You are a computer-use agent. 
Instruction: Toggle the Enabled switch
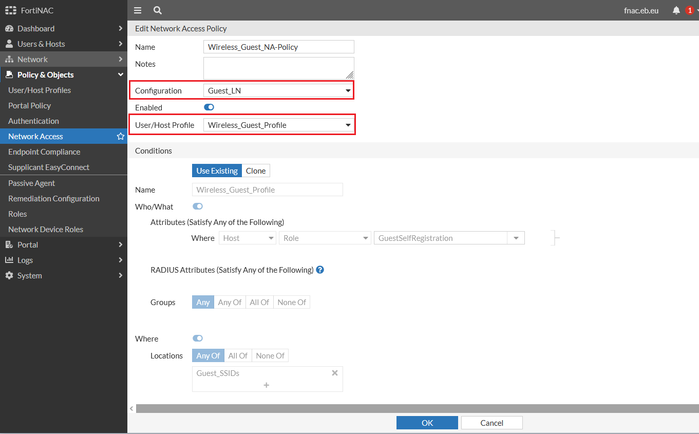coord(209,107)
